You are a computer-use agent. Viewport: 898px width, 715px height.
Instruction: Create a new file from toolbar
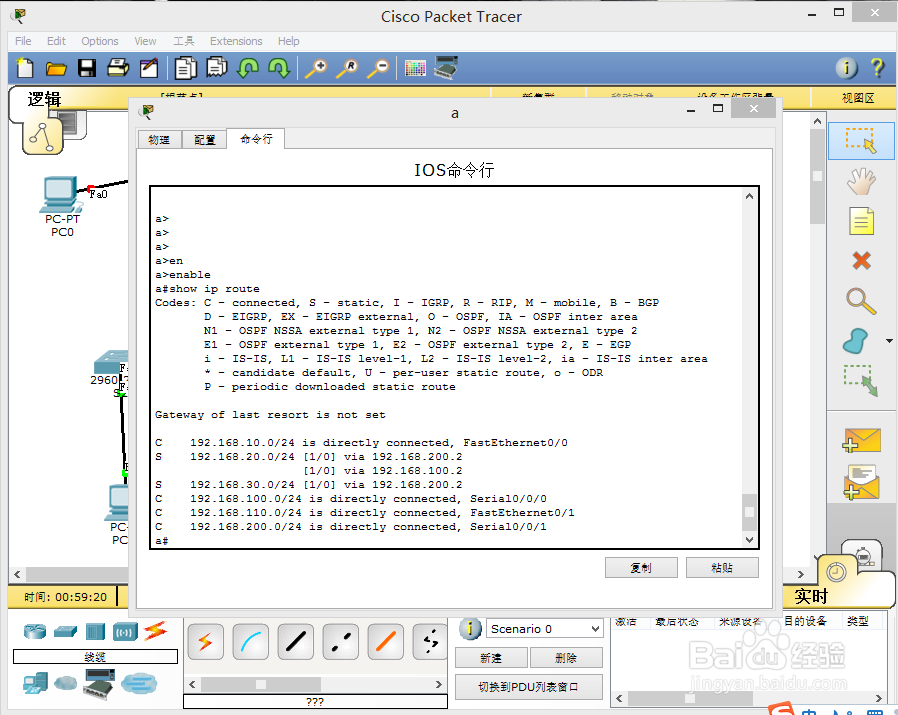25,68
